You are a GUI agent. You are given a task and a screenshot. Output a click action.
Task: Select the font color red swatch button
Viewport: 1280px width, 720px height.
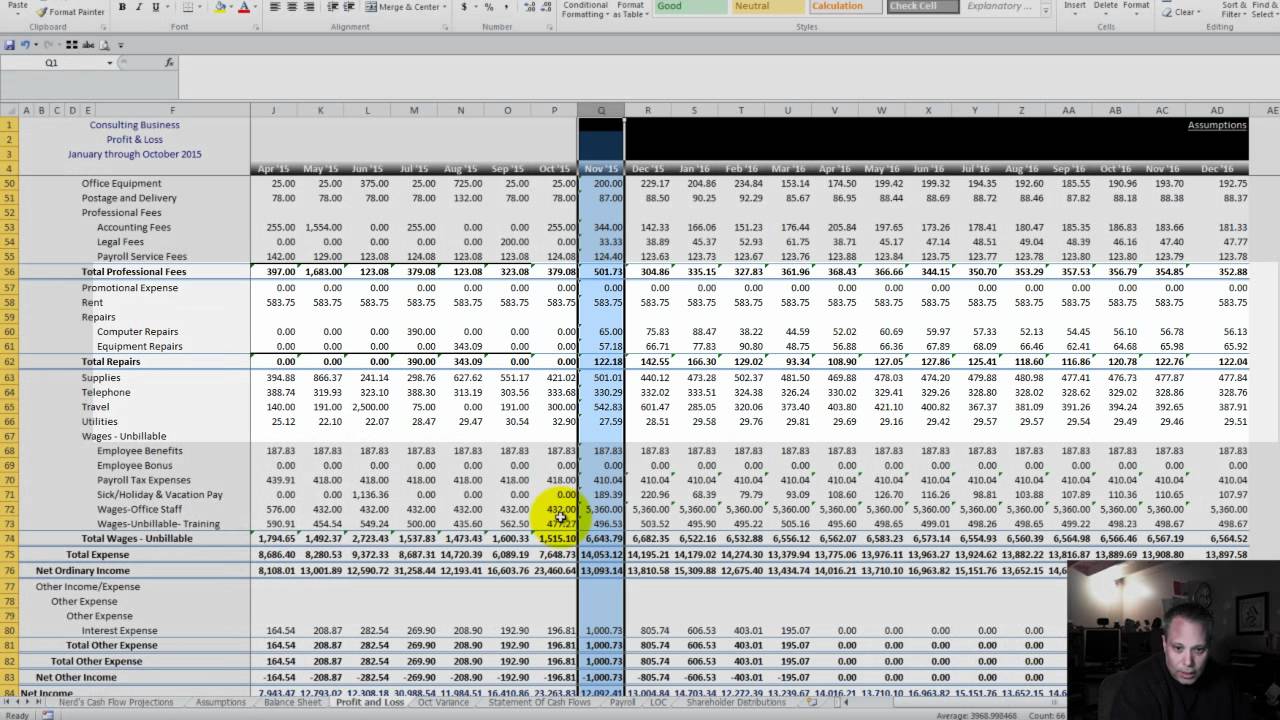pos(243,7)
